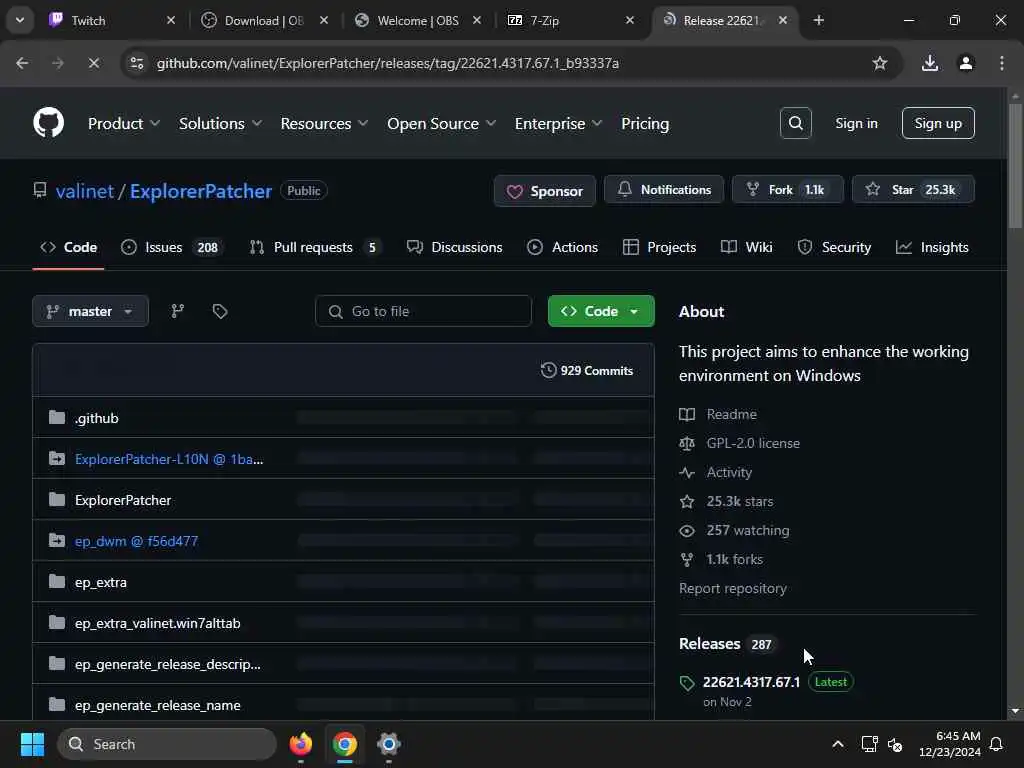This screenshot has width=1024, height=768.
Task: Bookmark this page with the star icon
Action: coord(880,63)
